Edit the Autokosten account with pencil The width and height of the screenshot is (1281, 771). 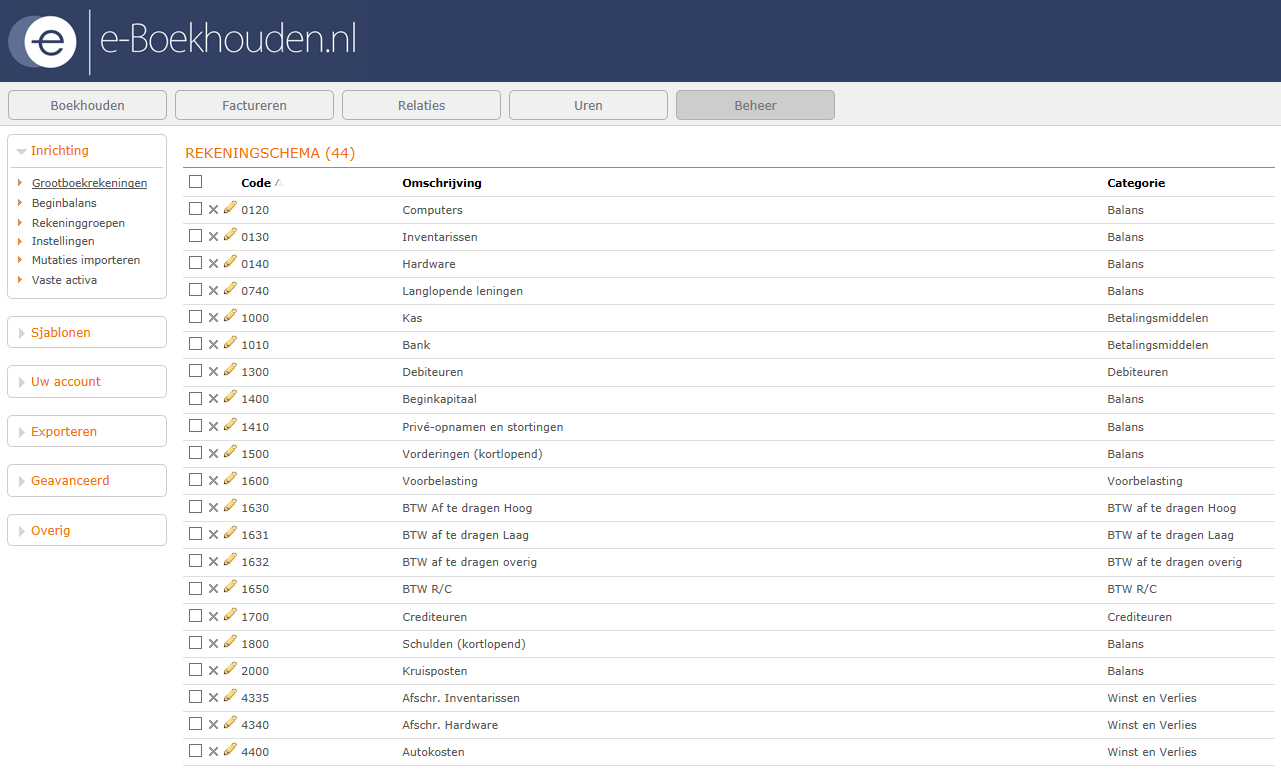[230, 750]
